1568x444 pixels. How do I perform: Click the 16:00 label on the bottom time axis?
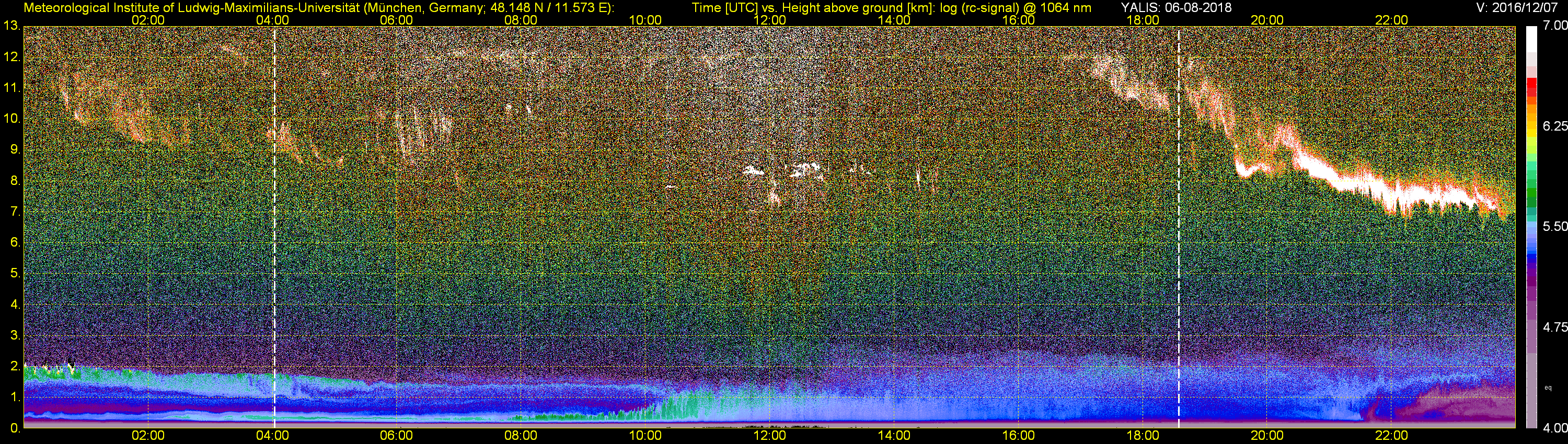[1018, 436]
